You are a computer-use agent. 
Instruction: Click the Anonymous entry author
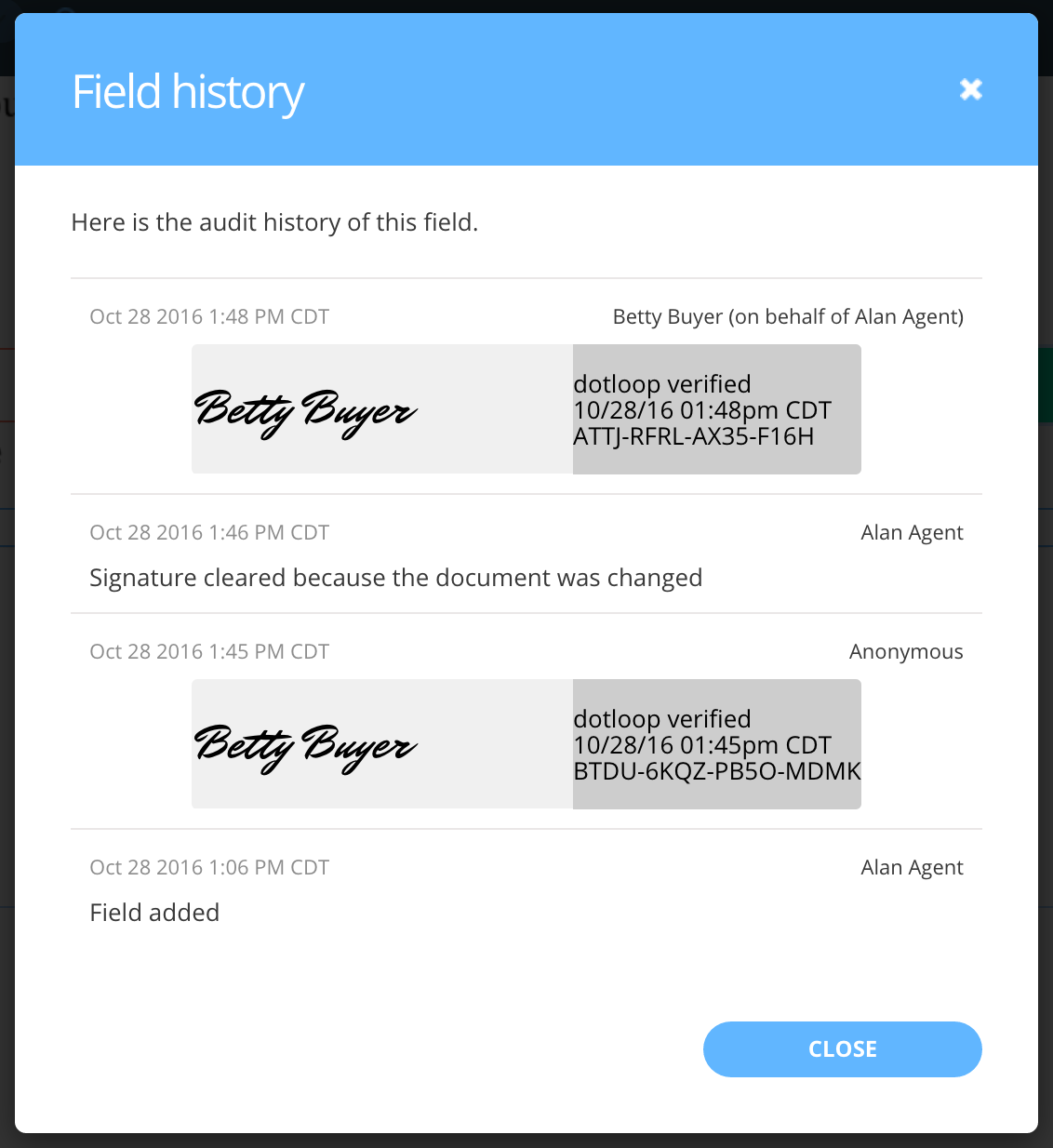906,651
